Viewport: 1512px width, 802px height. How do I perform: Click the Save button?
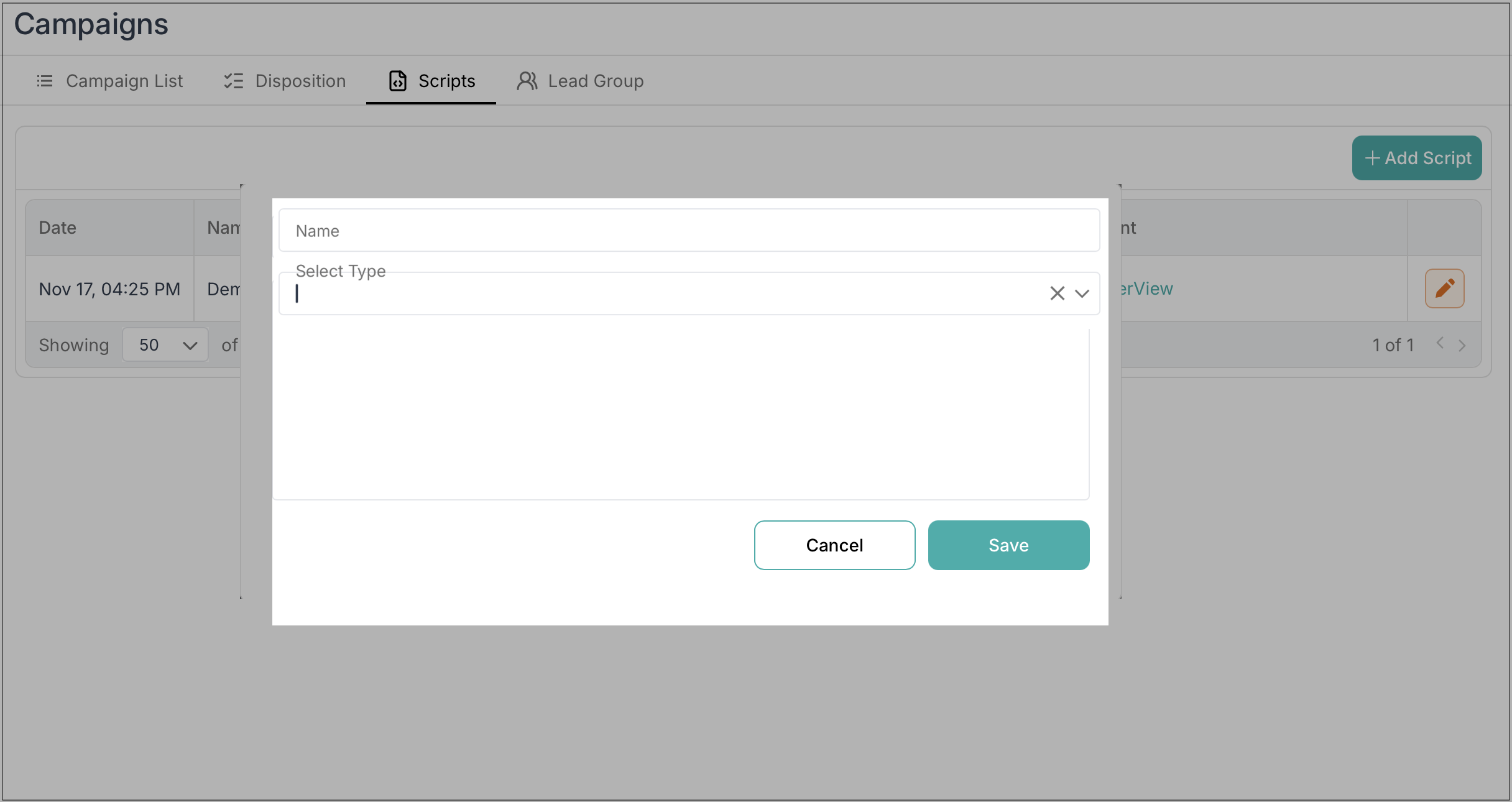coord(1008,545)
